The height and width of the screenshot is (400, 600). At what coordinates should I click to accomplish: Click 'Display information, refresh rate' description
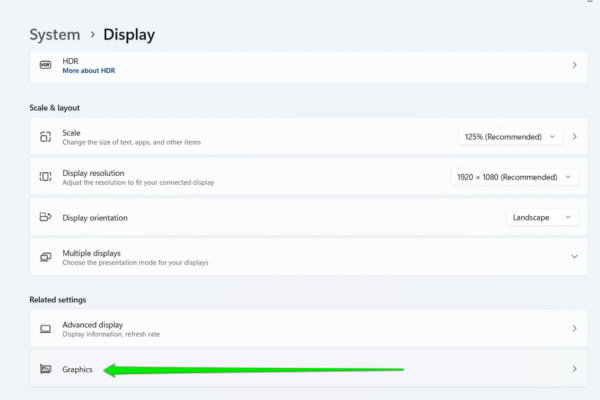111,334
